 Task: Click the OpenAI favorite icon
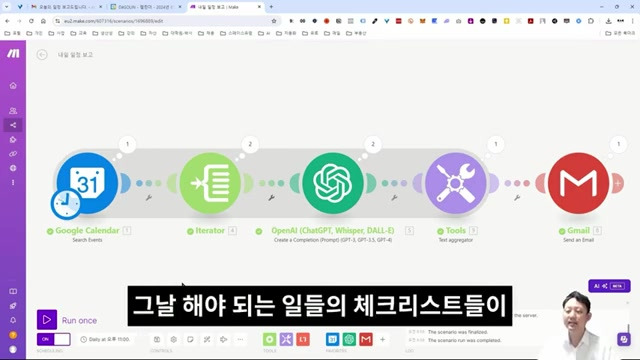[349, 339]
